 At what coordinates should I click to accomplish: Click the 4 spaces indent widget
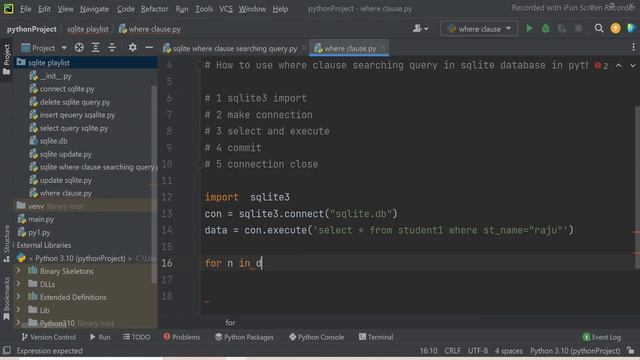pos(509,351)
